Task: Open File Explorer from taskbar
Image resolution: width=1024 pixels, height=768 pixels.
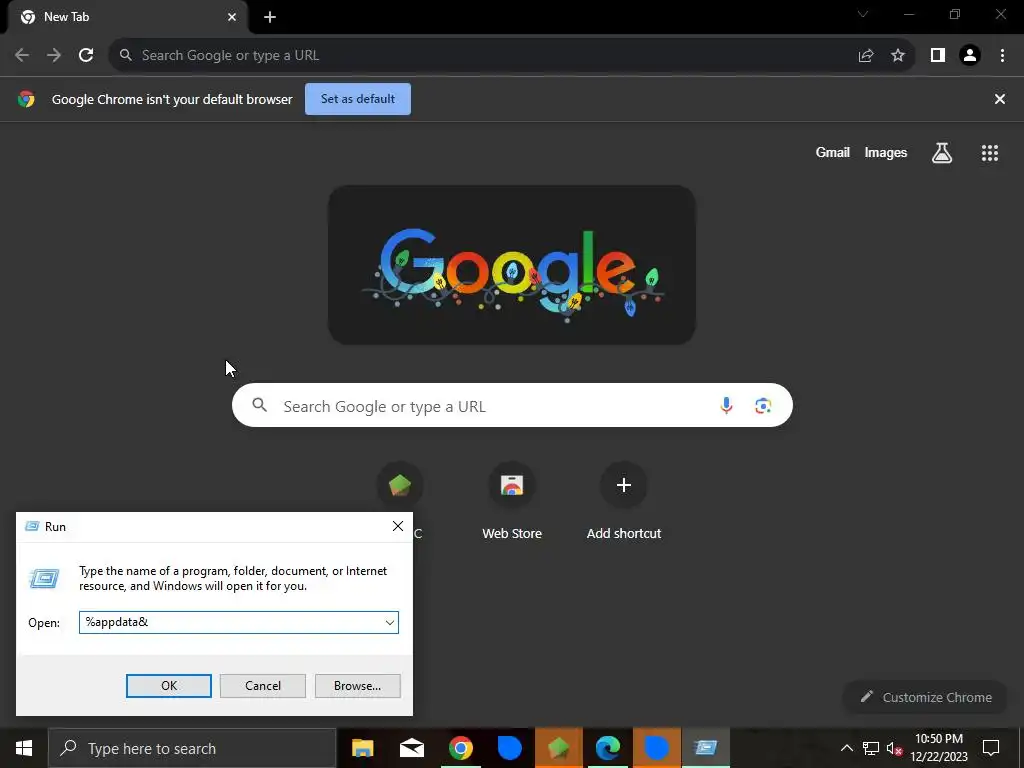Action: click(362, 748)
